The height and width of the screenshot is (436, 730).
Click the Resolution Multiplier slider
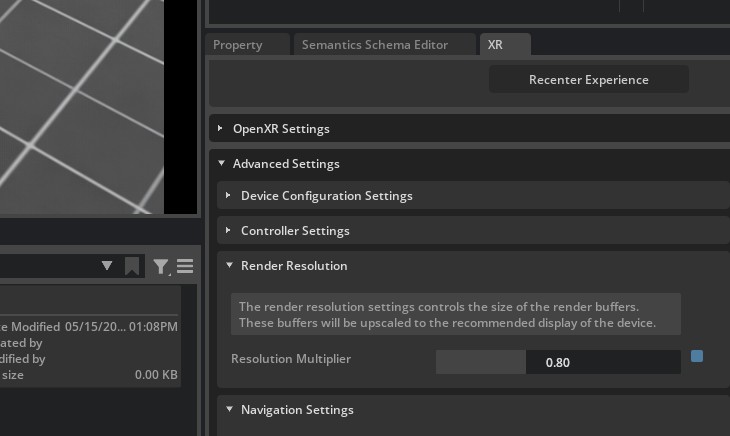click(558, 362)
